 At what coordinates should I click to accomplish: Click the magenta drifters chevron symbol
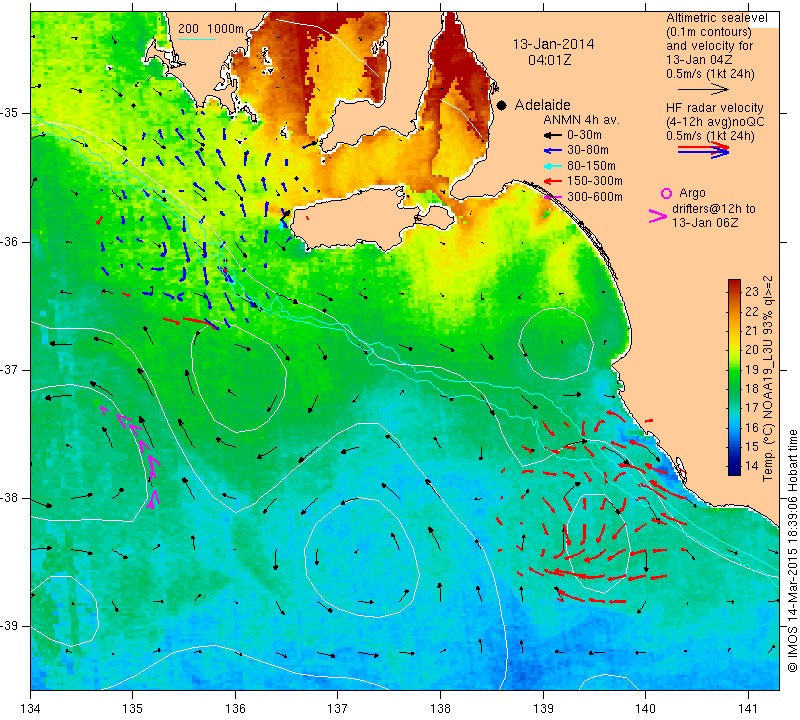[x=657, y=216]
